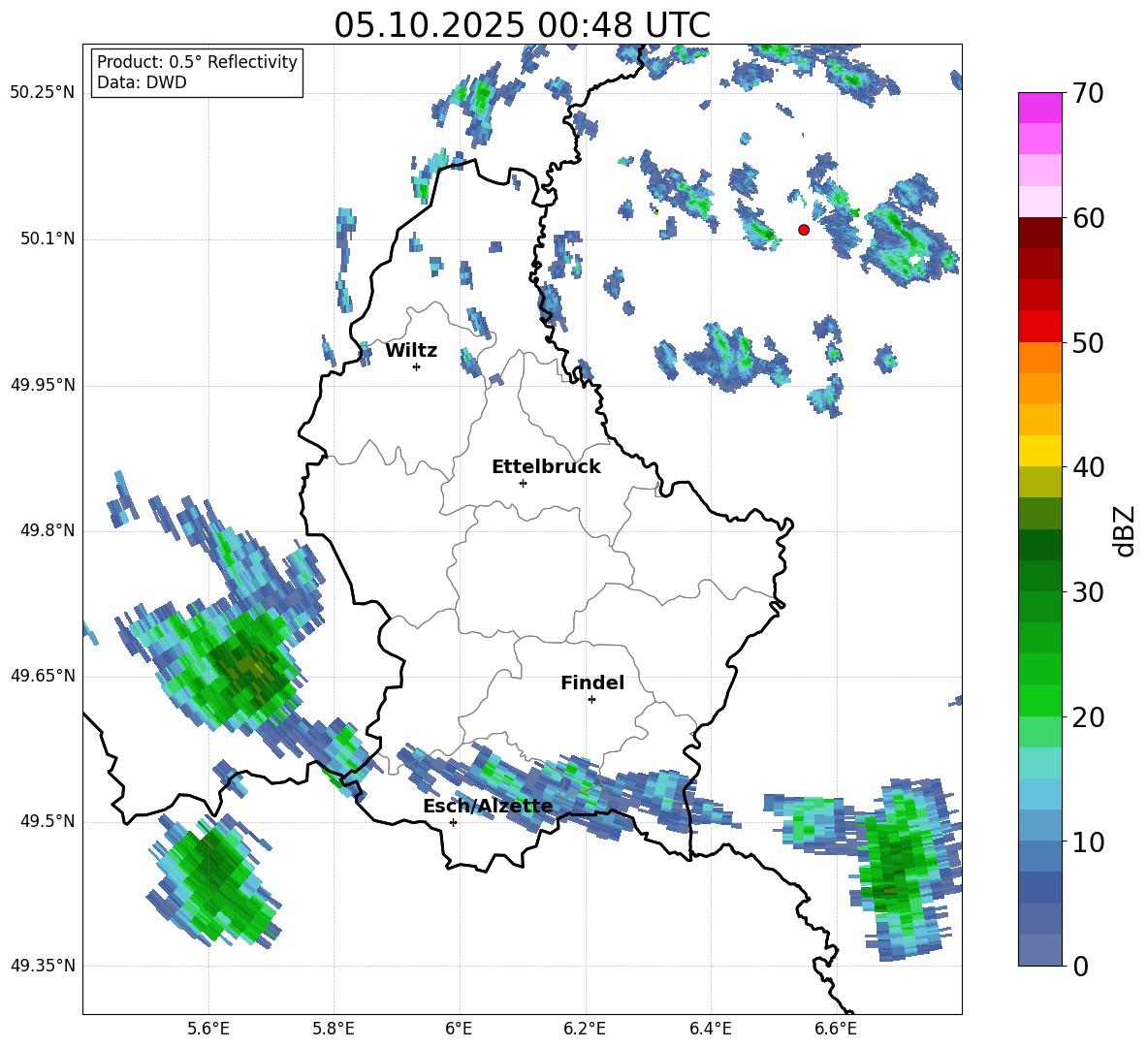
Task: Click the Ettelbruck city label
Action: (x=546, y=467)
